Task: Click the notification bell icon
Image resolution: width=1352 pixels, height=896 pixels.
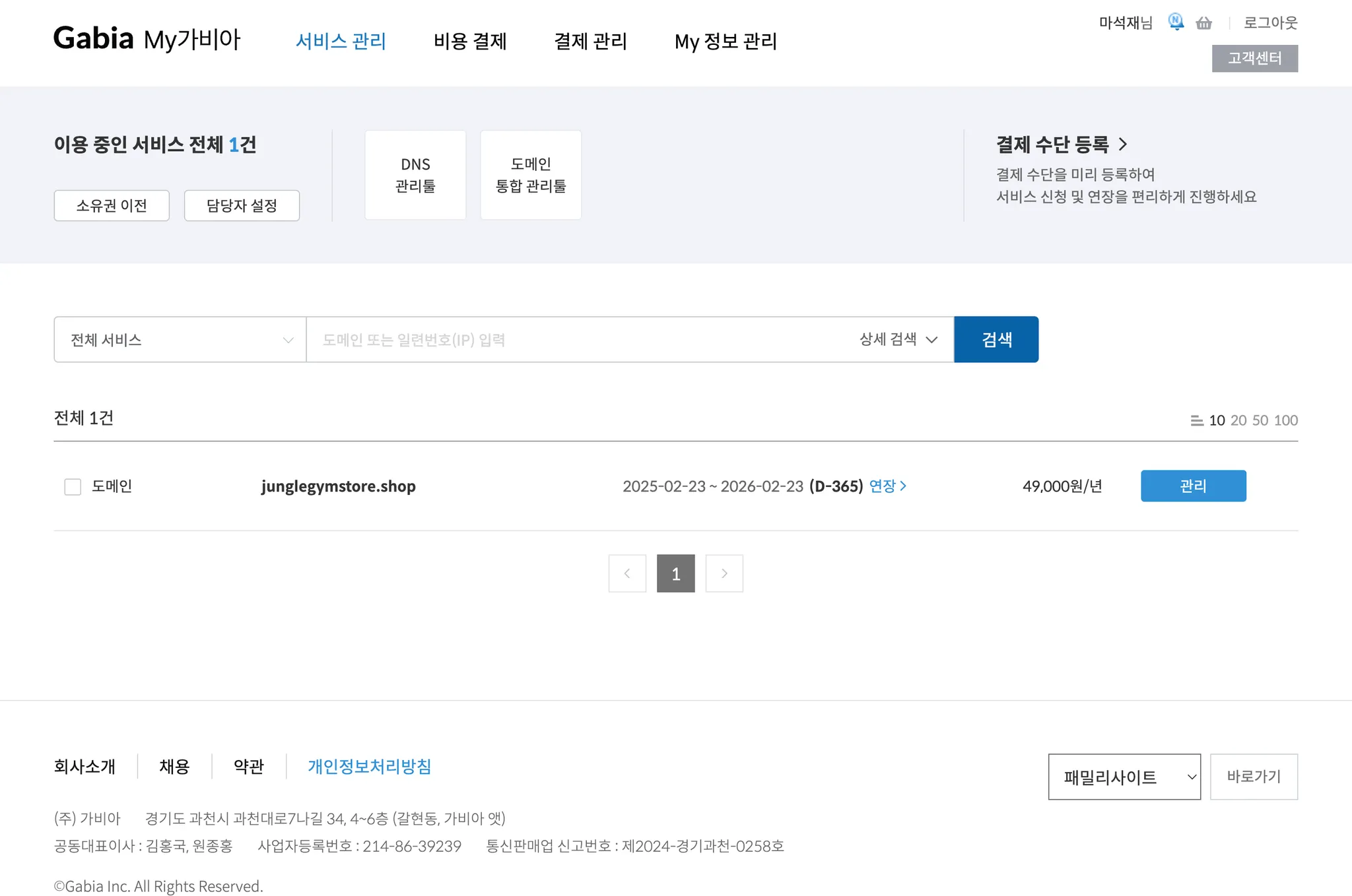Action: [x=1176, y=22]
